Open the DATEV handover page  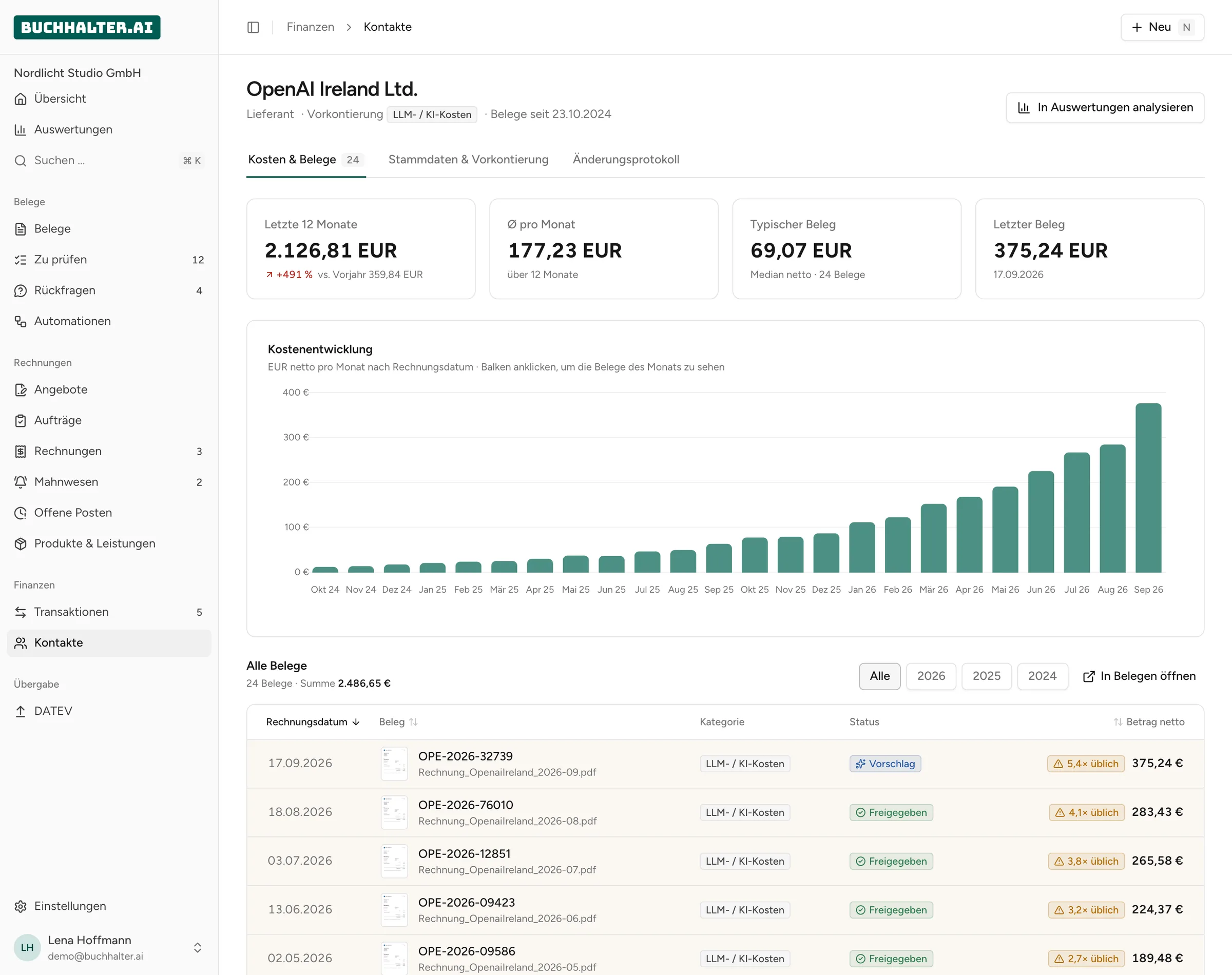108,711
